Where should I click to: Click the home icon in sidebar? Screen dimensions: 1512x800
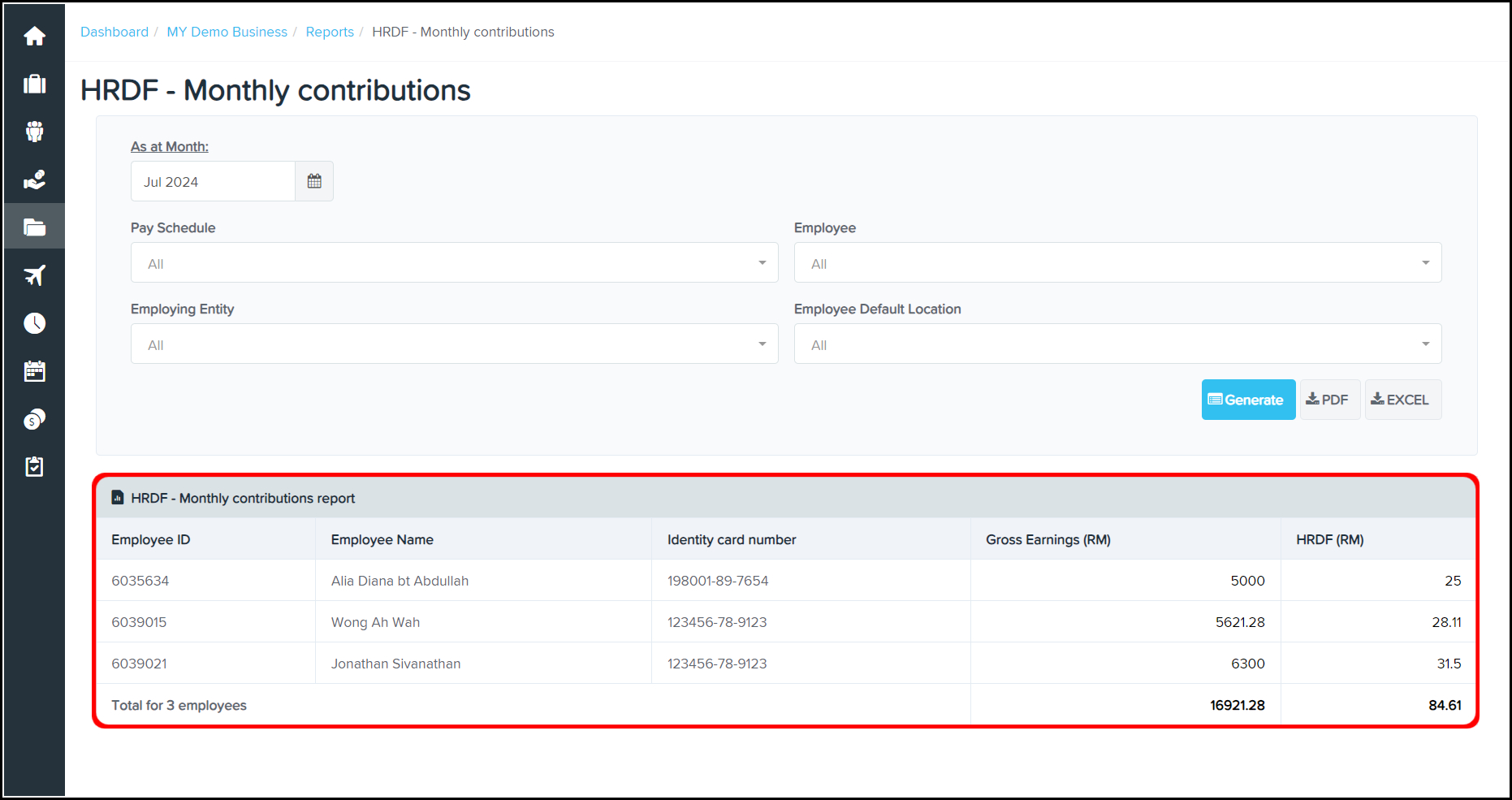pos(34,37)
